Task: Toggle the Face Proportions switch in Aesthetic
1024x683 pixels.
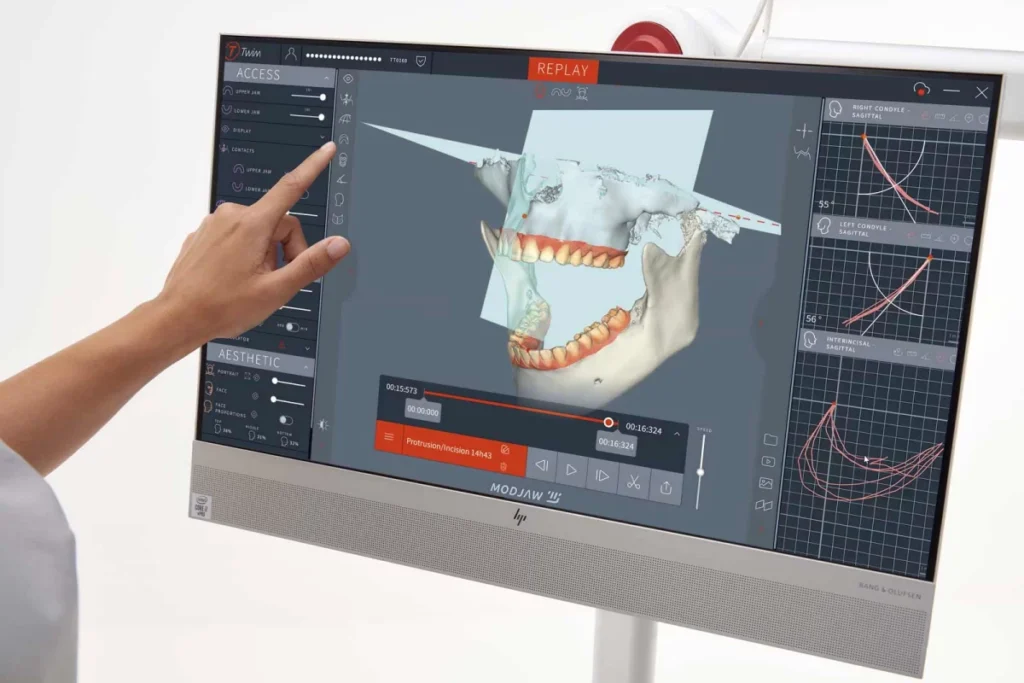Action: pos(286,420)
